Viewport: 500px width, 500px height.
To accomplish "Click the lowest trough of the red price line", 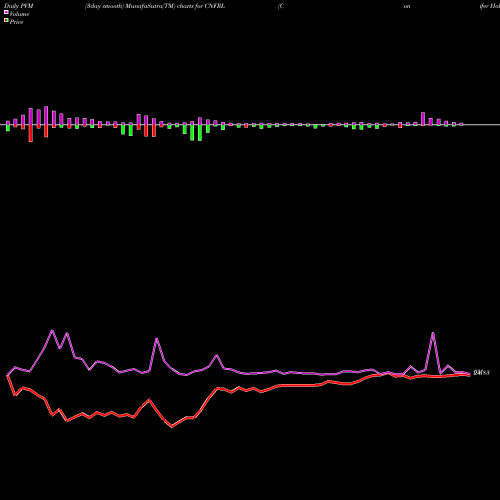I will [x=172, y=427].
